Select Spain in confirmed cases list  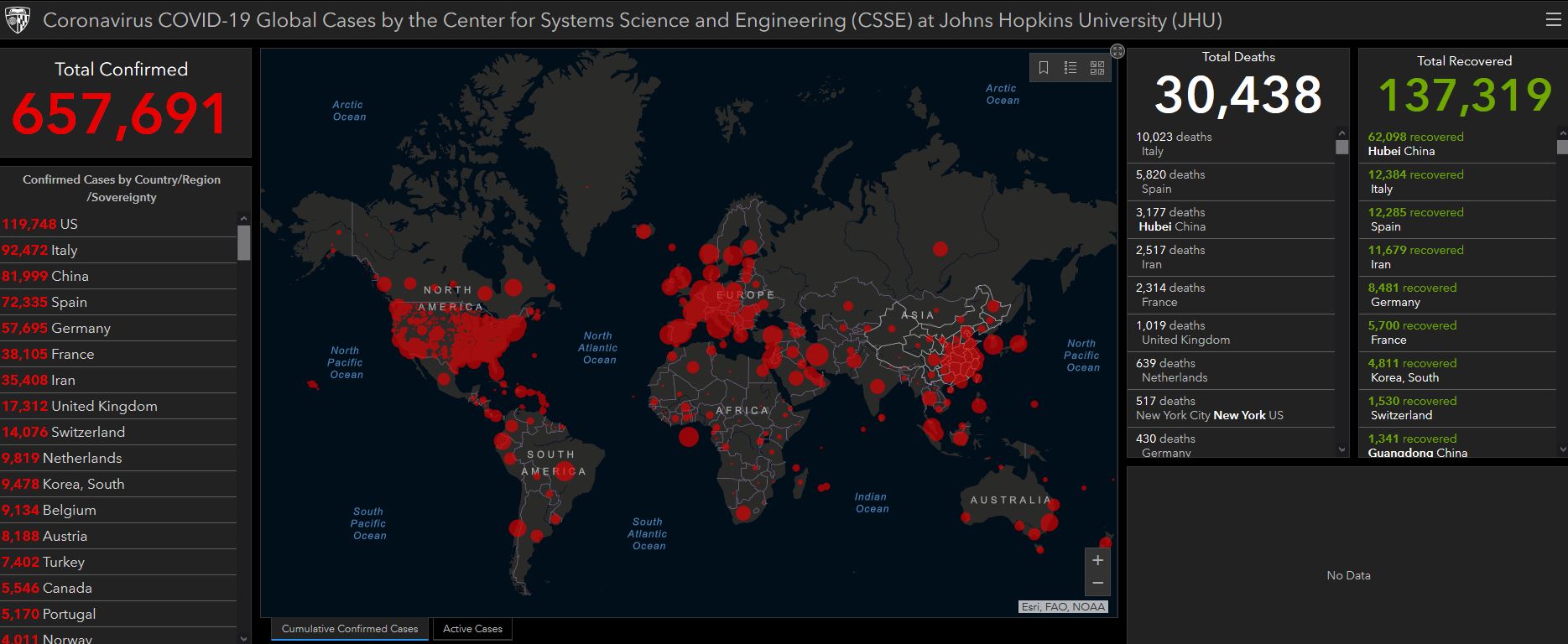point(118,302)
